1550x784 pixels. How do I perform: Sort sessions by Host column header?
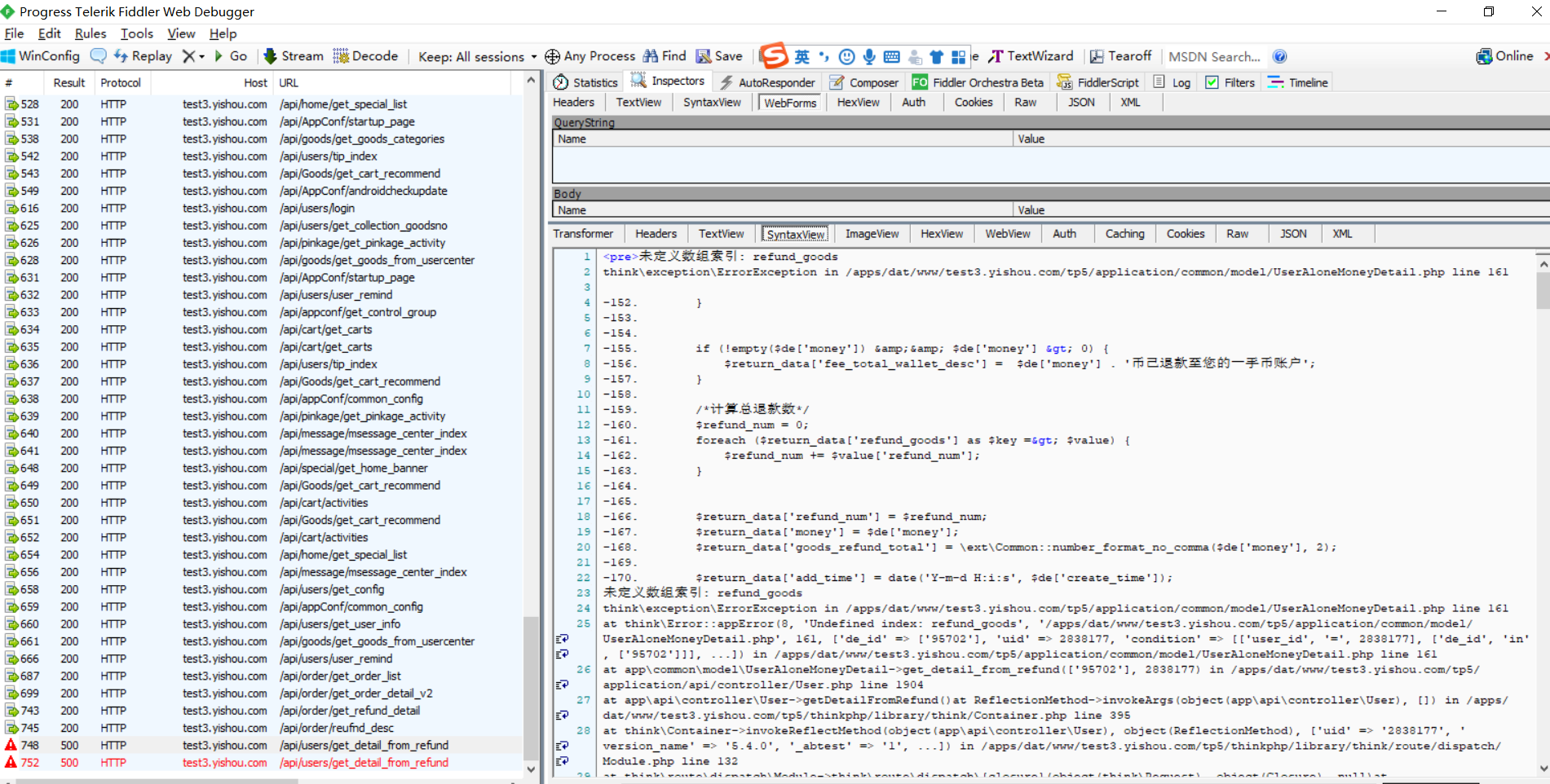tap(212, 82)
